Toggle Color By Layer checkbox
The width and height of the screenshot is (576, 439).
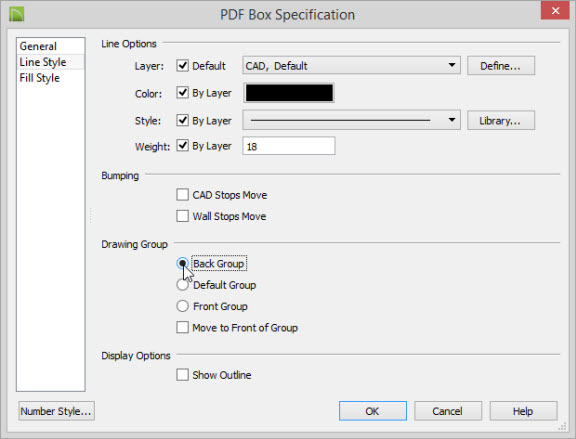tap(183, 93)
